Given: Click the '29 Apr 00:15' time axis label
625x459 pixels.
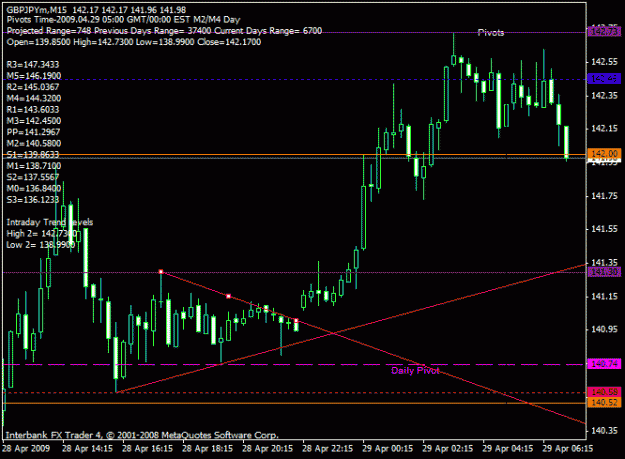Looking at the screenshot, I should point(388,449).
